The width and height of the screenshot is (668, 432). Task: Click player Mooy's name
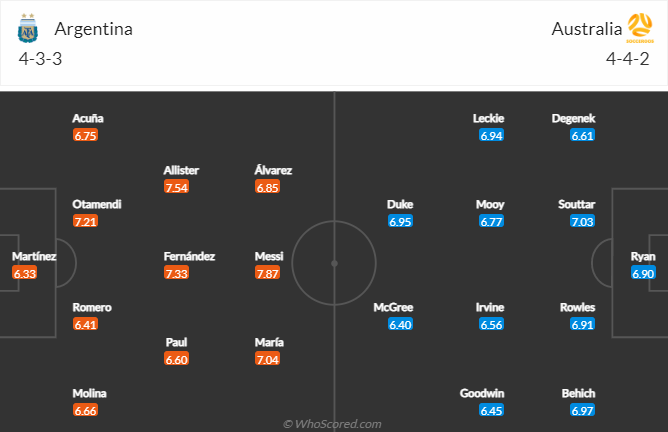[490, 204]
